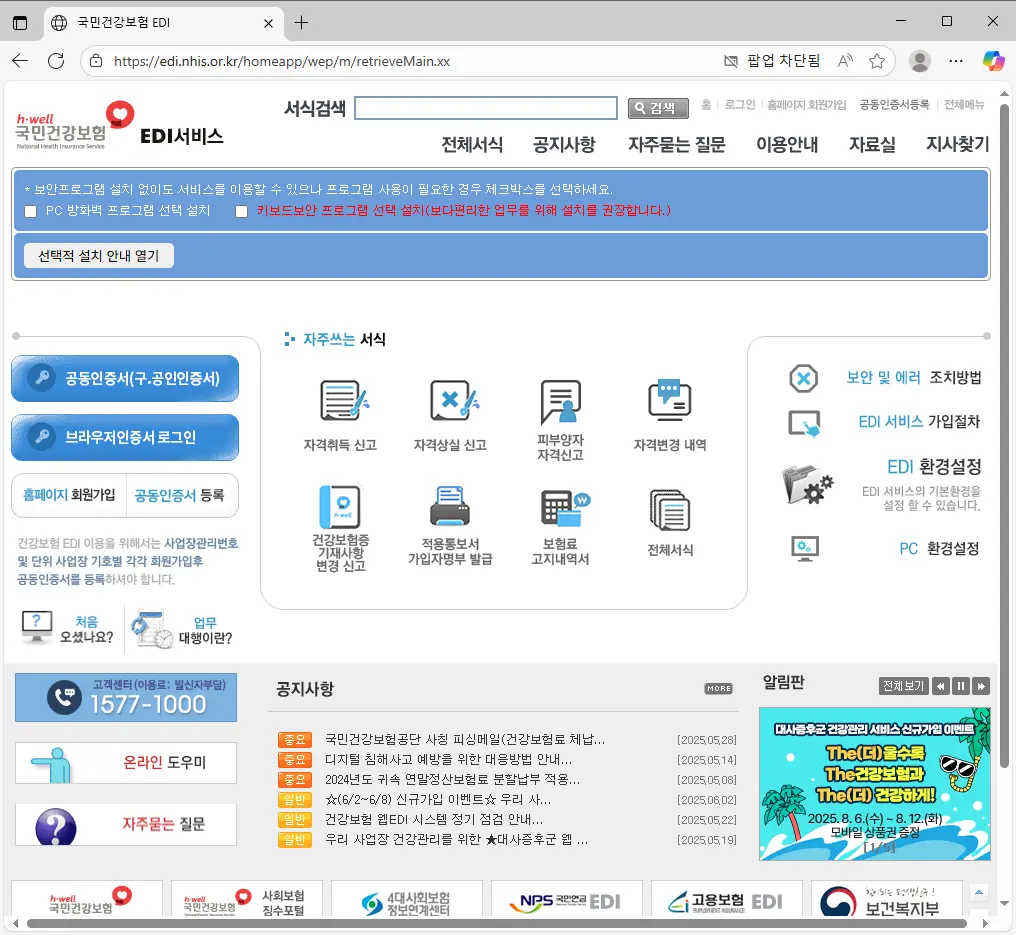Open the browser profile avatar
The height and width of the screenshot is (935, 1016).
point(919,61)
